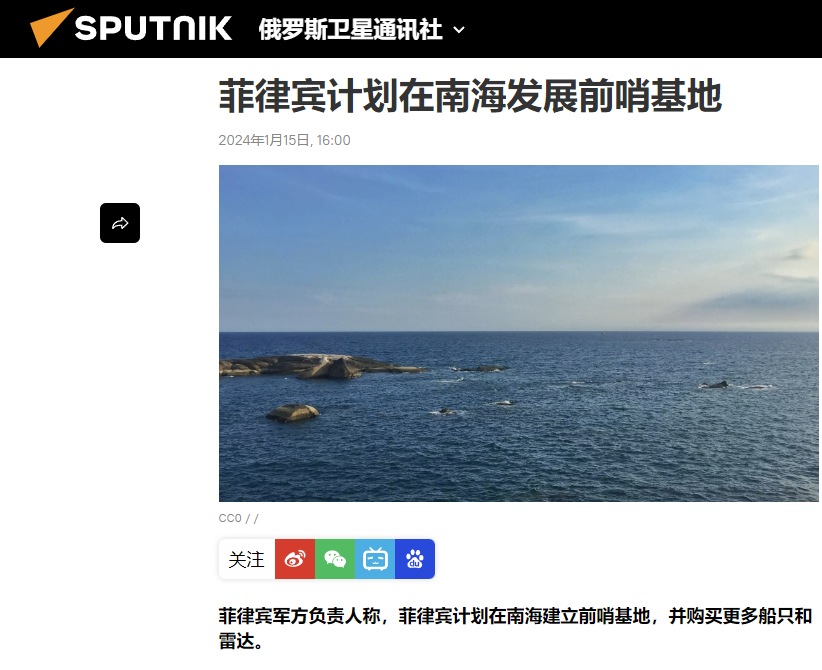Click the orange Sputnik logo emblem
Image resolution: width=822 pixels, height=670 pixels.
(51, 27)
